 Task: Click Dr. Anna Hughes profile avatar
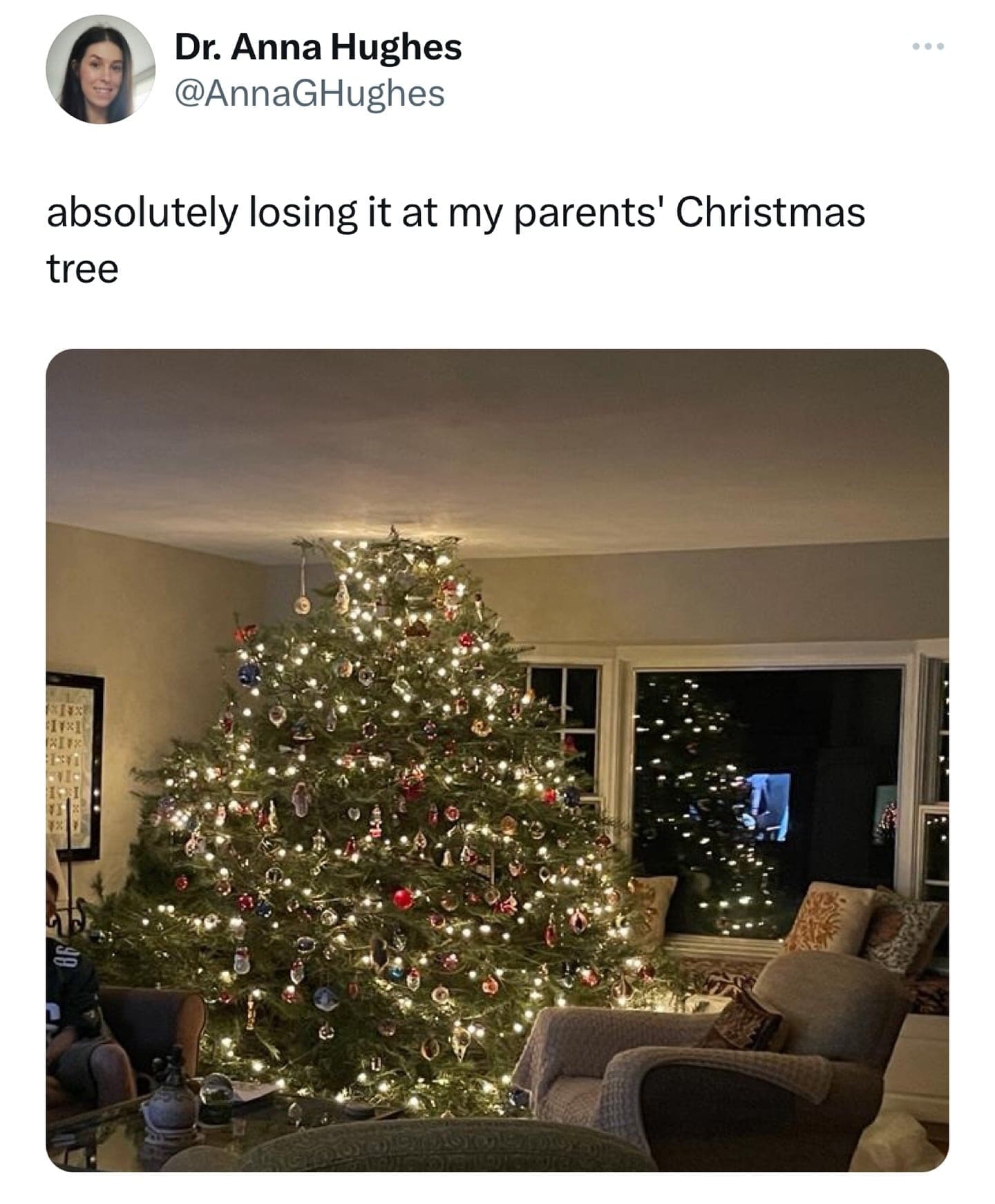pyautogui.click(x=100, y=70)
